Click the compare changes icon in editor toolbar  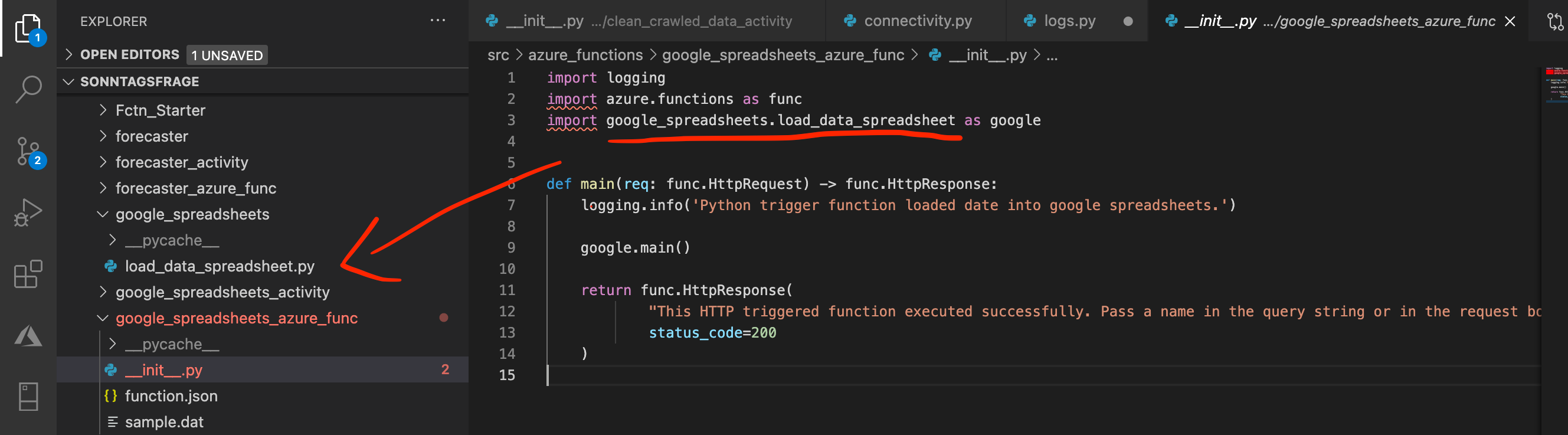(x=1554, y=22)
